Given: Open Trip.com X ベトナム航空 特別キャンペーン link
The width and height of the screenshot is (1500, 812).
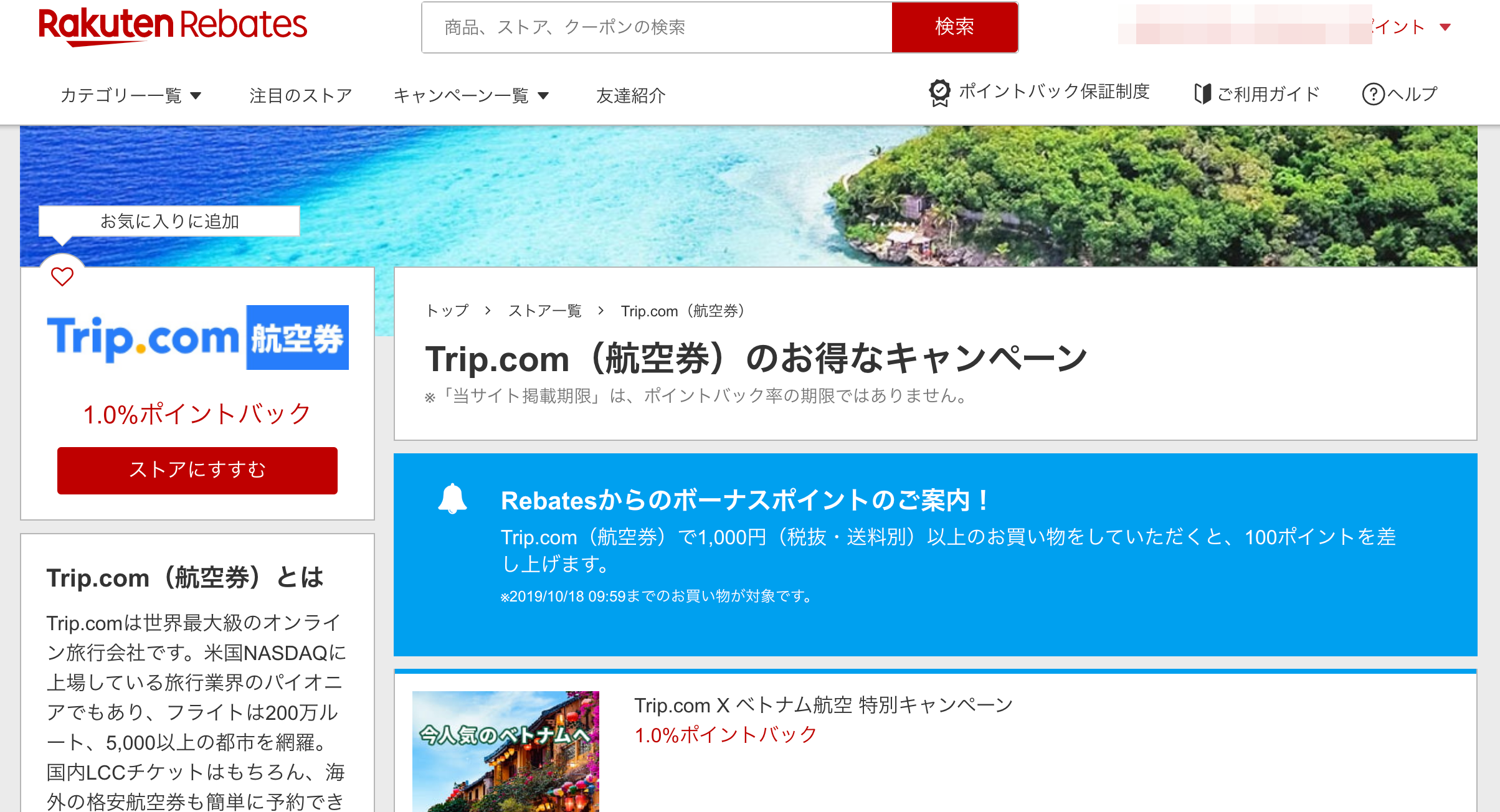Looking at the screenshot, I should (x=824, y=705).
